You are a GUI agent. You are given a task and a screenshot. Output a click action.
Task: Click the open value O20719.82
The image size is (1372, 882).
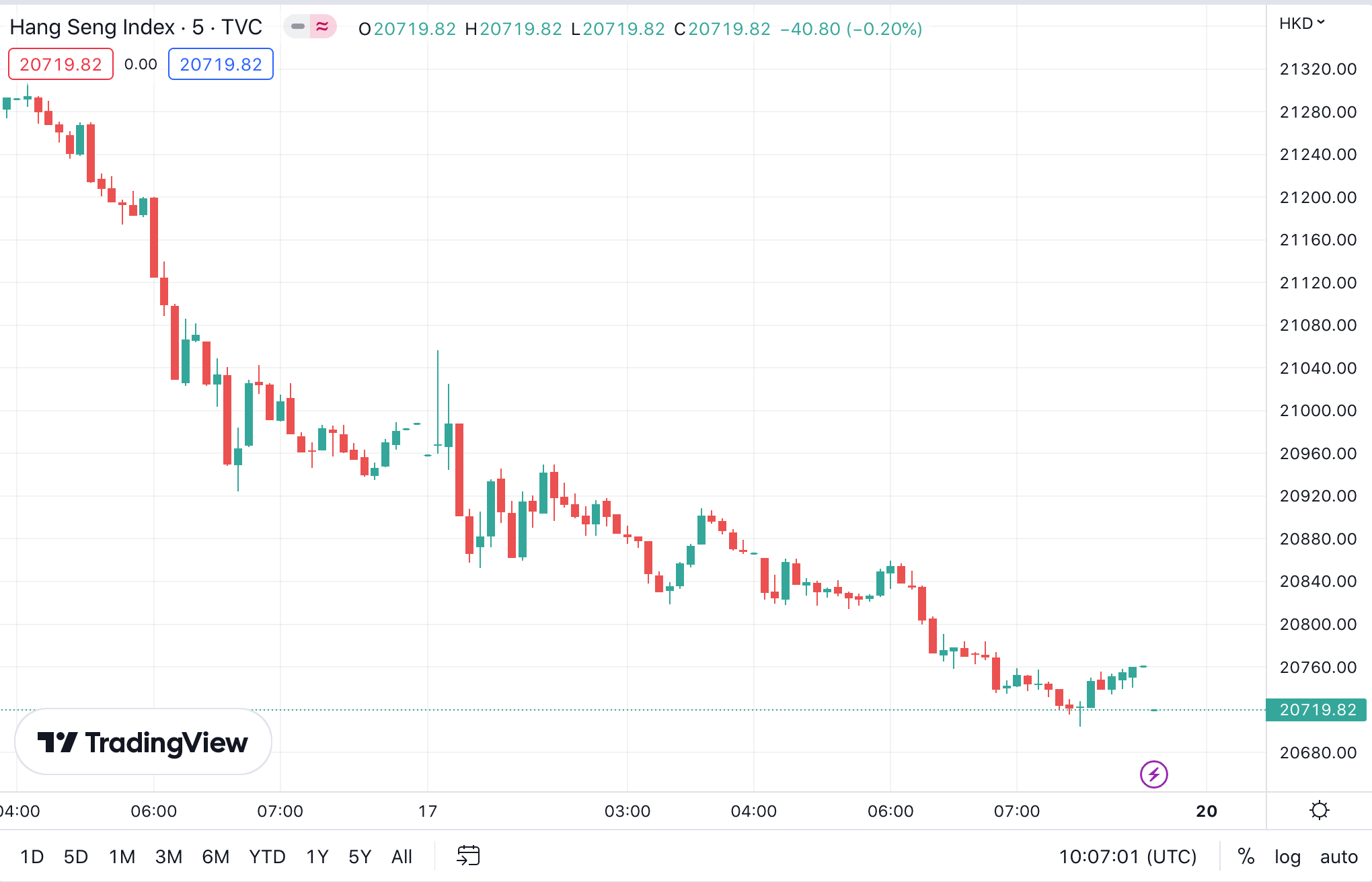click(x=407, y=28)
